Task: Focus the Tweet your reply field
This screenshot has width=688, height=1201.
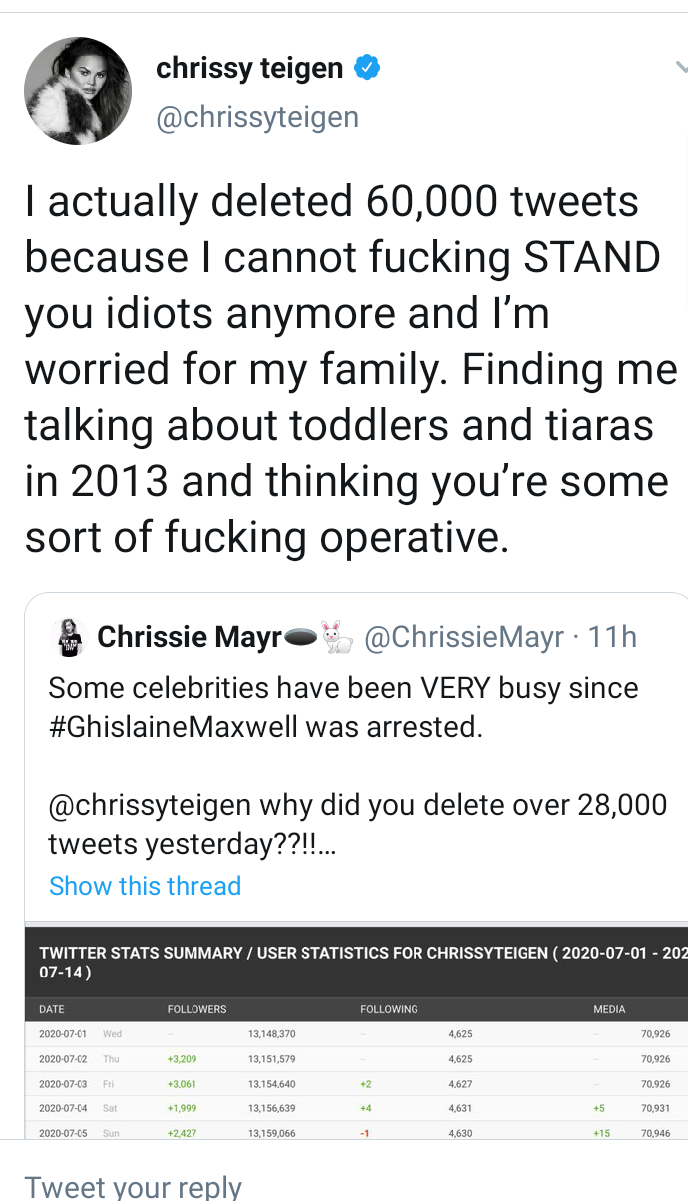Action: (134, 1186)
